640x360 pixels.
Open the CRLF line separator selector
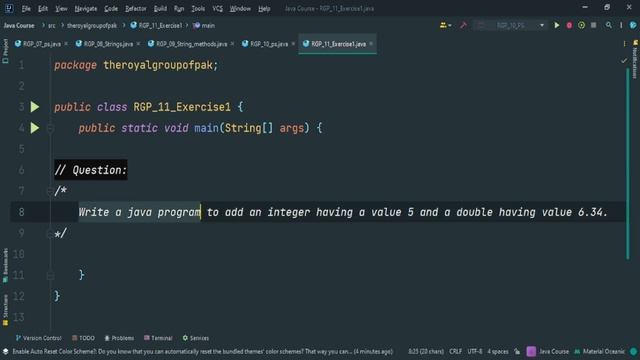[x=456, y=351]
